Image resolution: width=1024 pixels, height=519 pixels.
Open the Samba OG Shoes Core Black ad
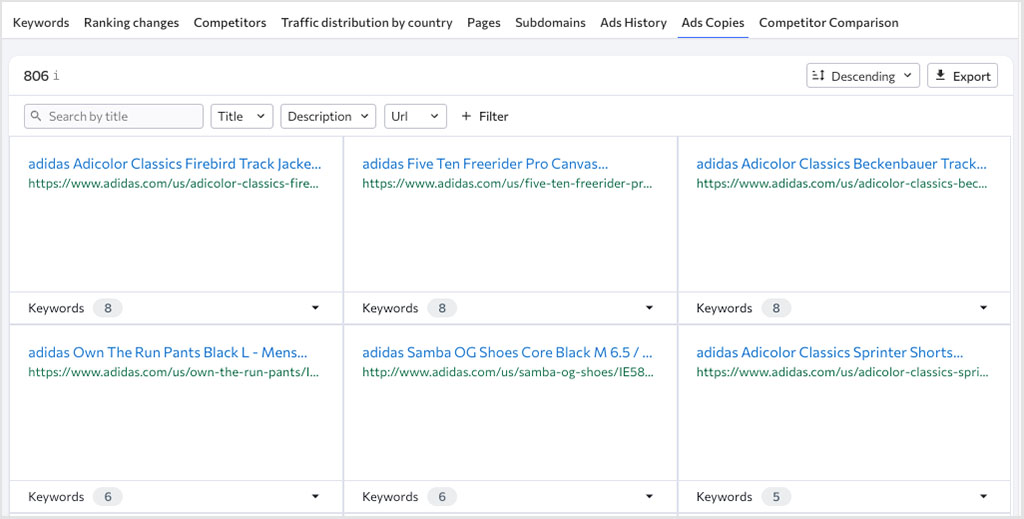507,353
